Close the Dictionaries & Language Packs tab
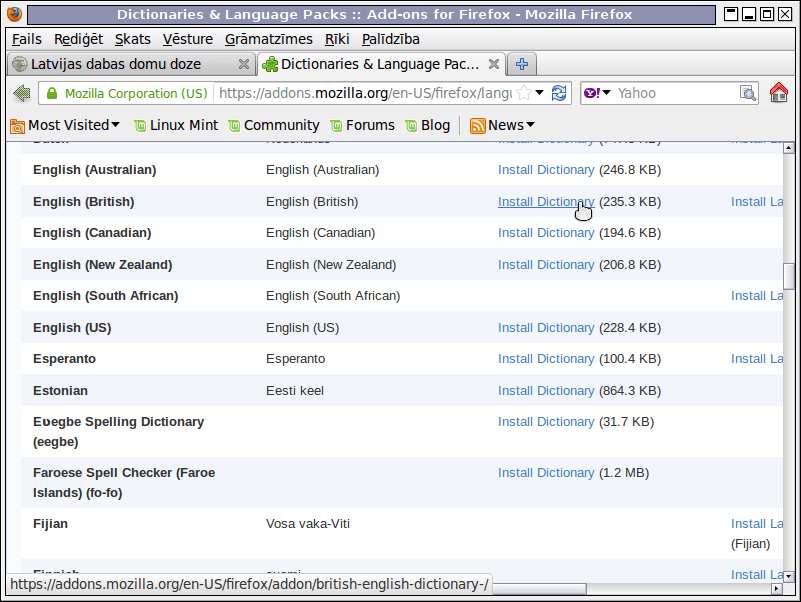The width and height of the screenshot is (801, 602). coord(493,64)
